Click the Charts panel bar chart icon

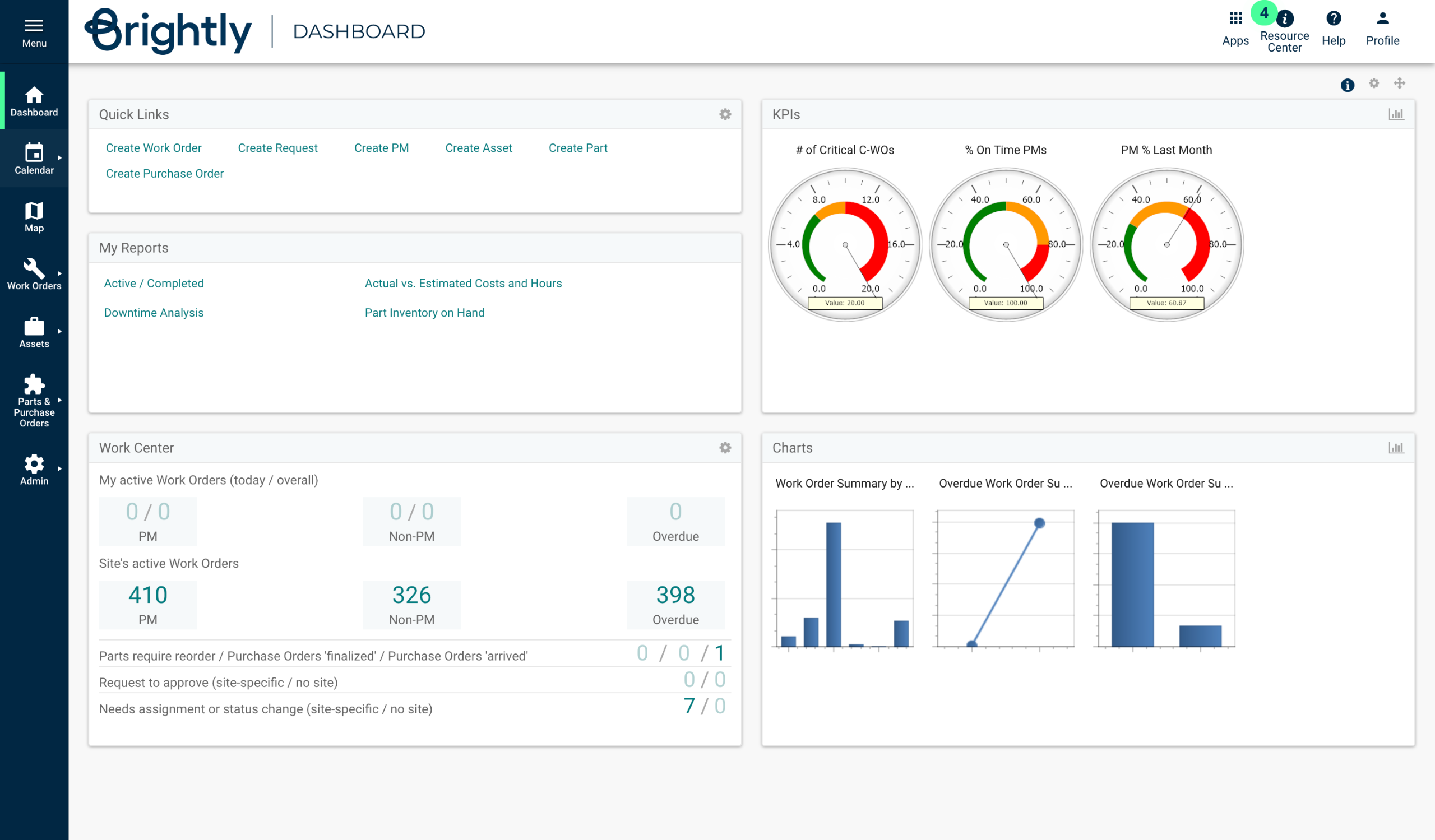click(1396, 448)
